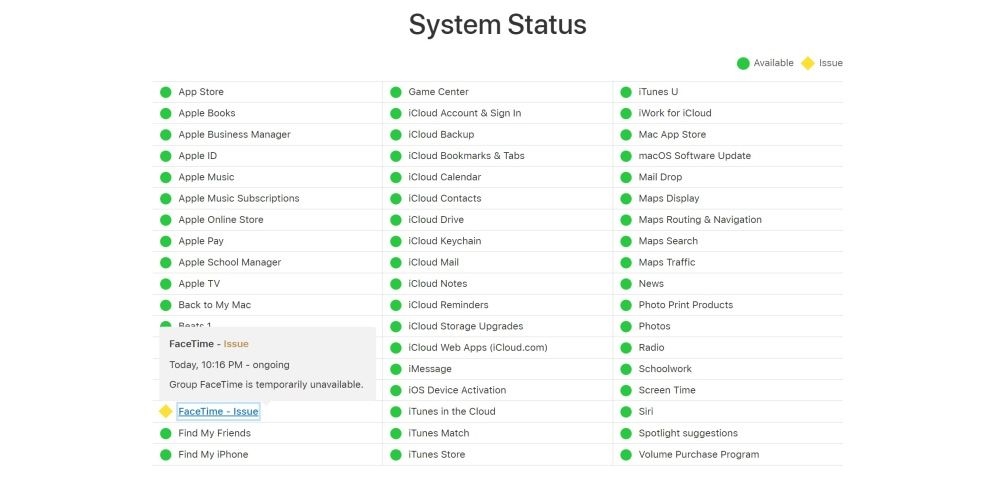
Task: Click the green dot beside Screen Time
Action: pyautogui.click(x=626, y=390)
